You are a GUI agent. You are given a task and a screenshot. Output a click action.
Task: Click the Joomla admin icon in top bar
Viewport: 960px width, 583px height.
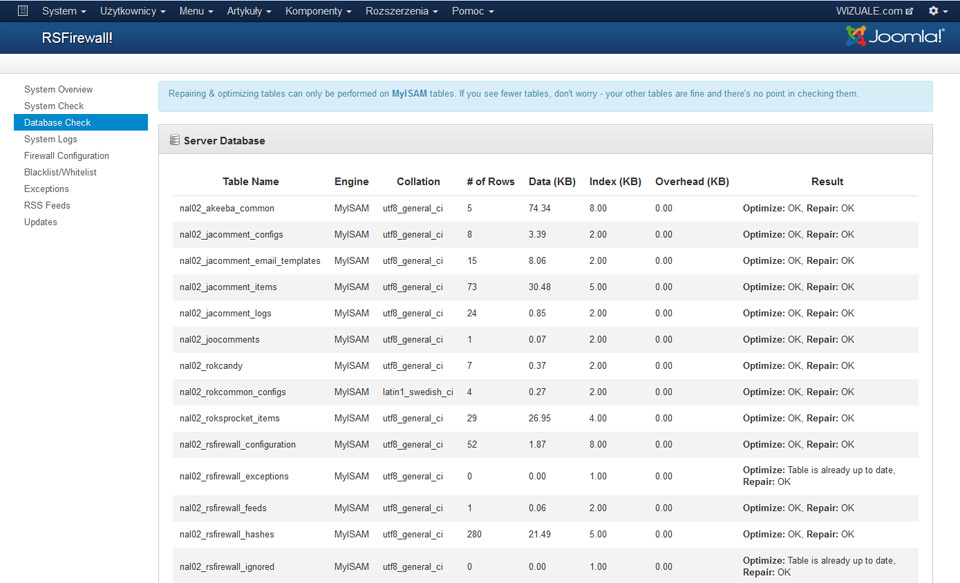(x=23, y=10)
